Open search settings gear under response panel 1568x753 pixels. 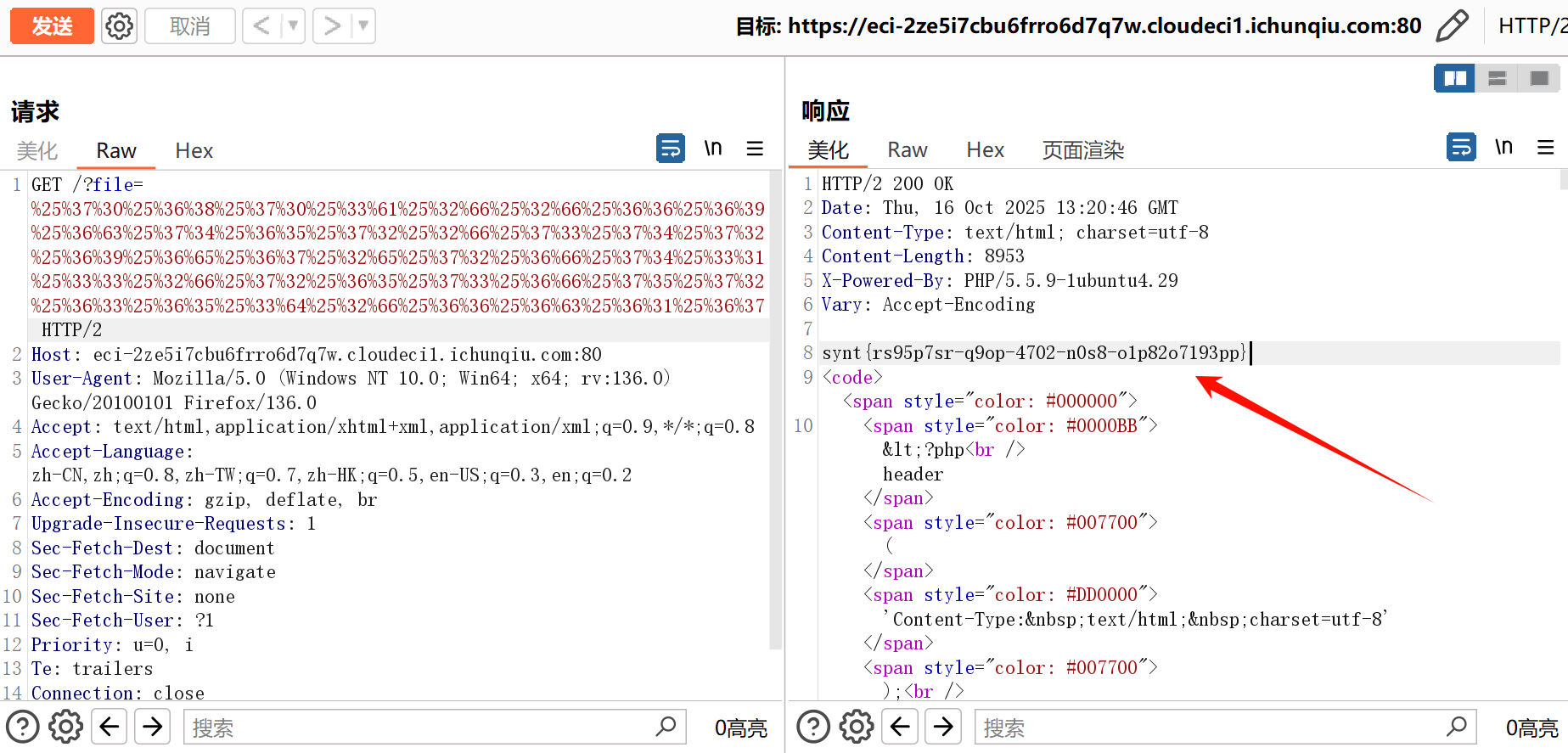click(857, 728)
